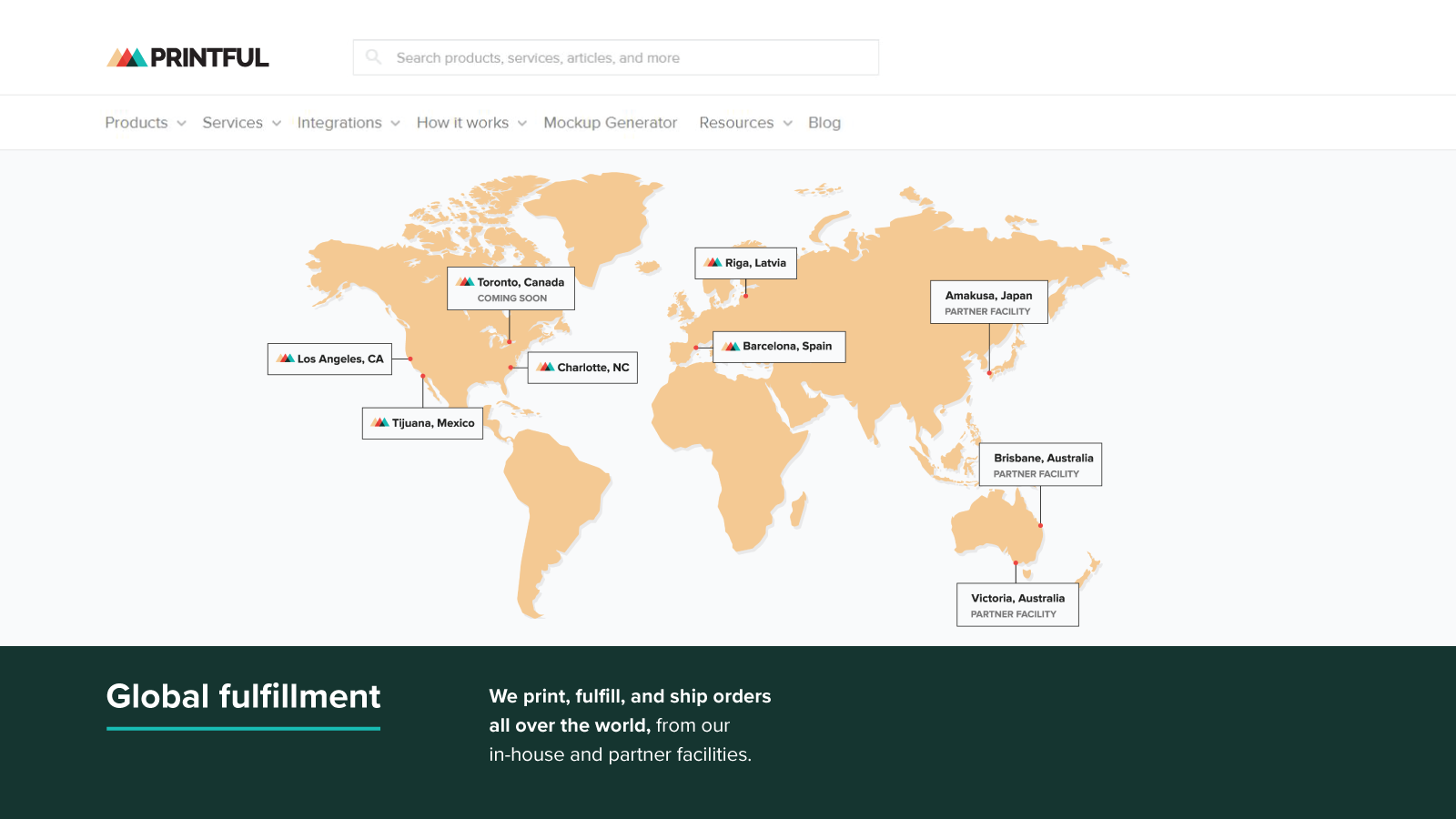Click the Toronto map marker dot
Screen dimensions: 1456x819
[x=510, y=342]
